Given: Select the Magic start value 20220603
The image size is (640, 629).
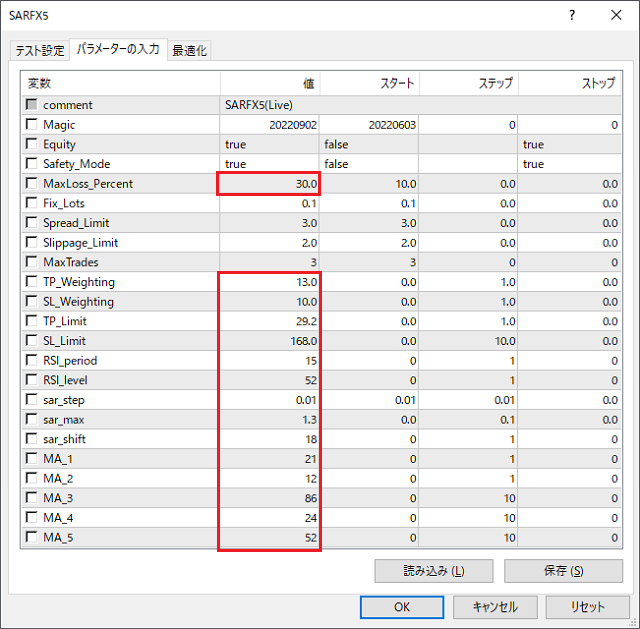Looking at the screenshot, I should pos(392,125).
